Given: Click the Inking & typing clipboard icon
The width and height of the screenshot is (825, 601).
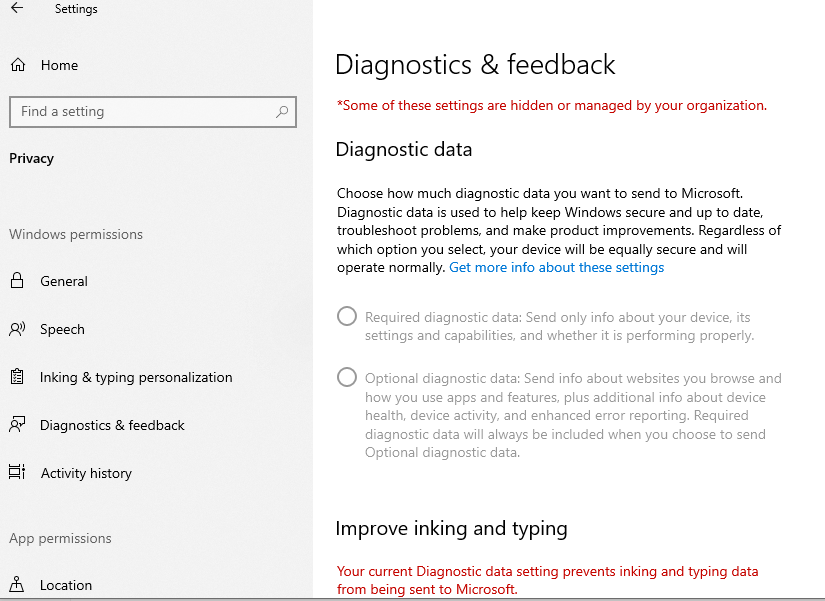Looking at the screenshot, I should tap(17, 377).
